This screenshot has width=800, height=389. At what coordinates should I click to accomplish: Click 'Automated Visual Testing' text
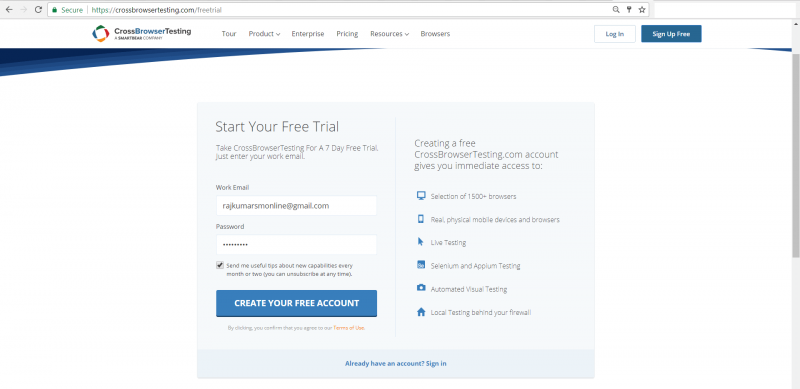pos(469,289)
